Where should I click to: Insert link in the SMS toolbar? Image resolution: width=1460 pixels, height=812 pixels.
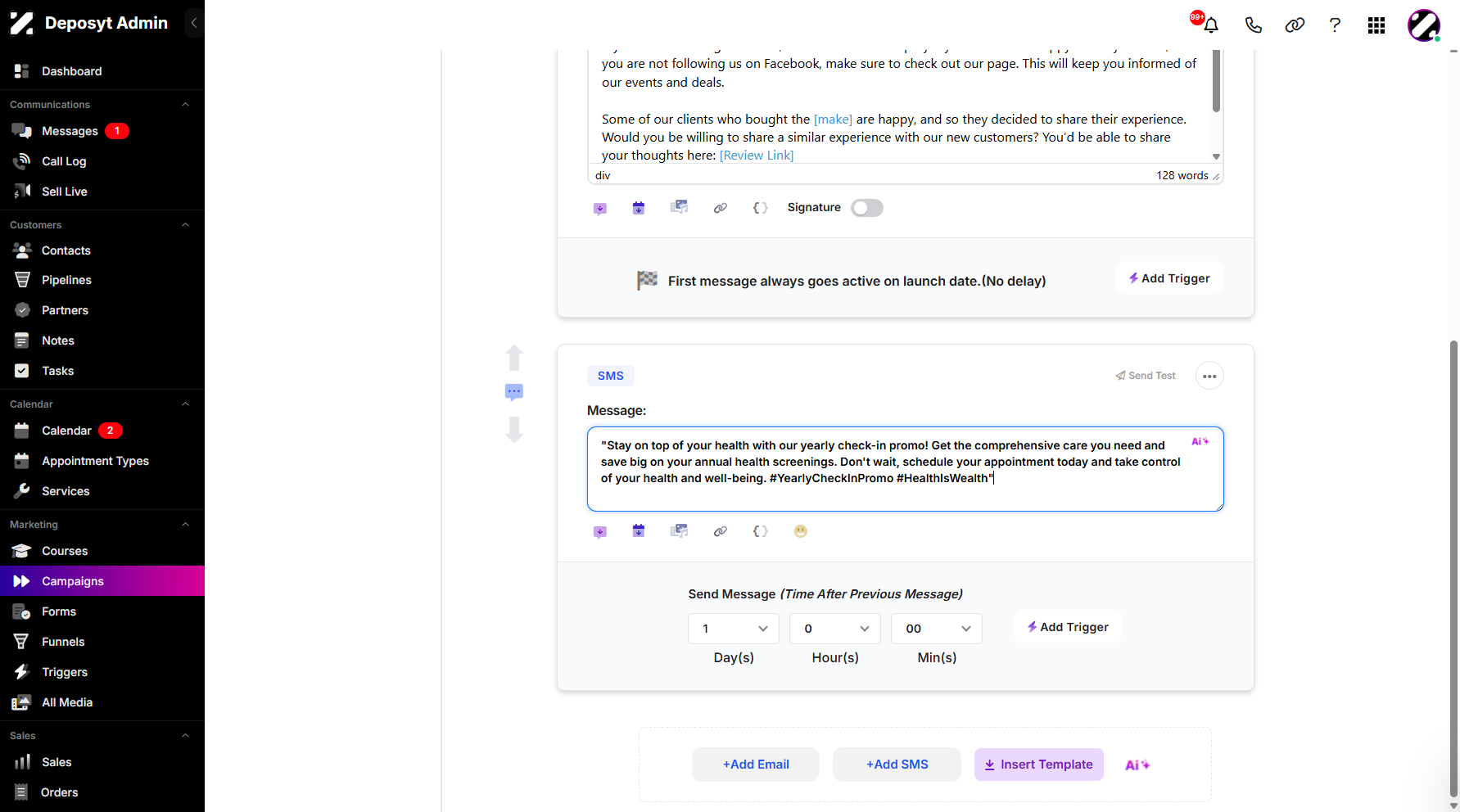[721, 531]
